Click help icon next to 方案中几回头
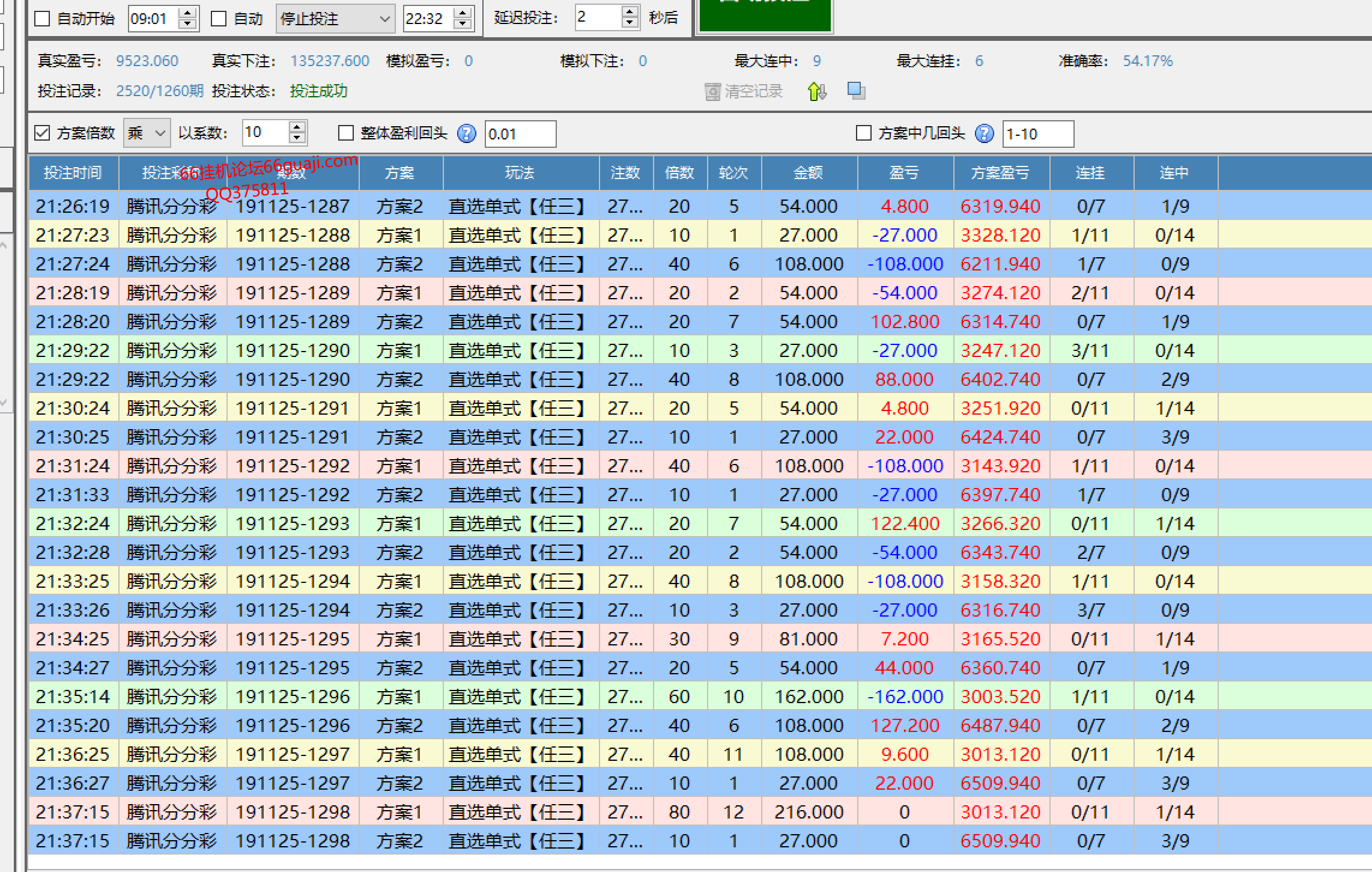The width and height of the screenshot is (1372, 872). pyautogui.click(x=984, y=133)
